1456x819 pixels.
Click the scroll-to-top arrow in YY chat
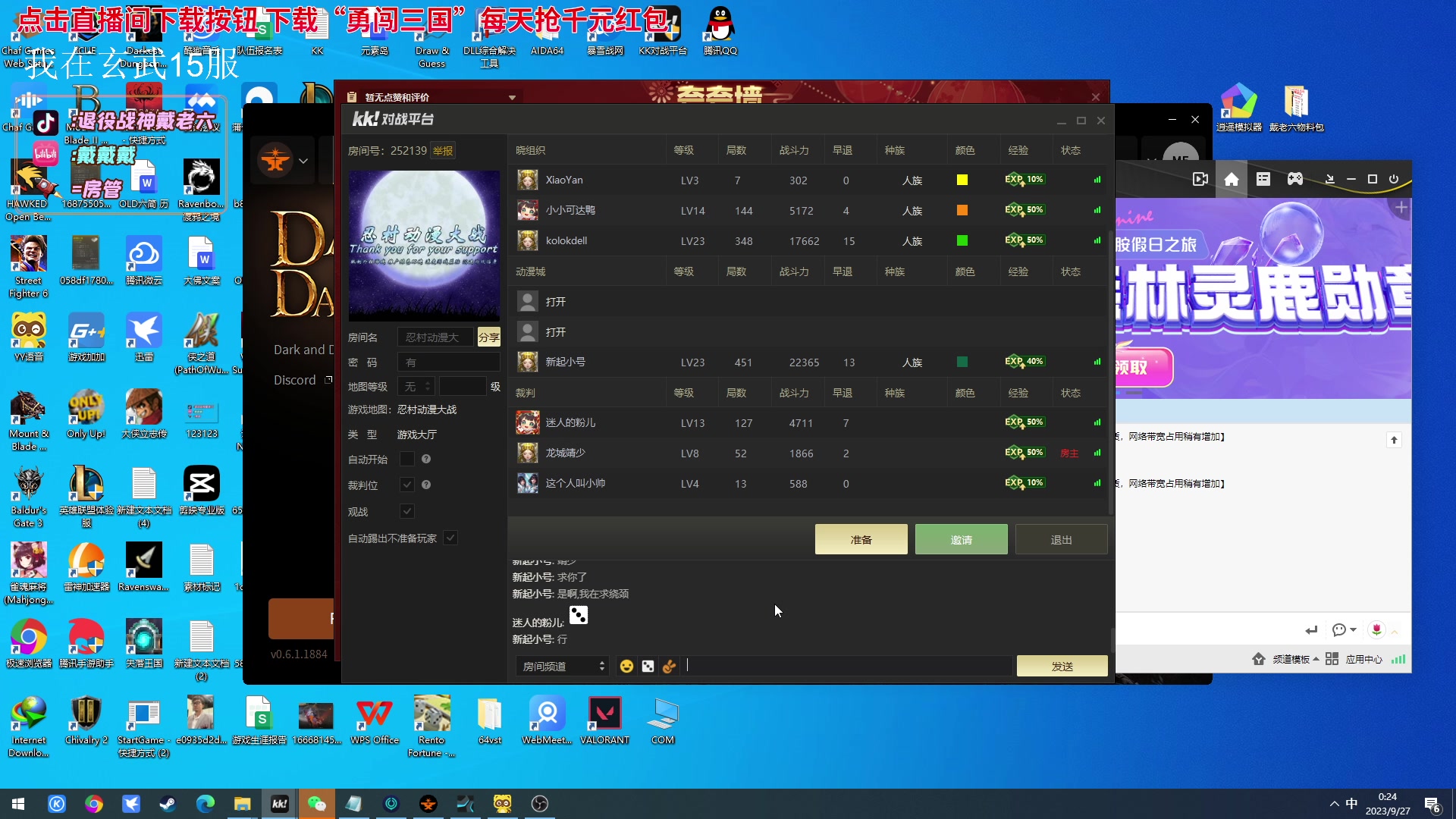1394,440
